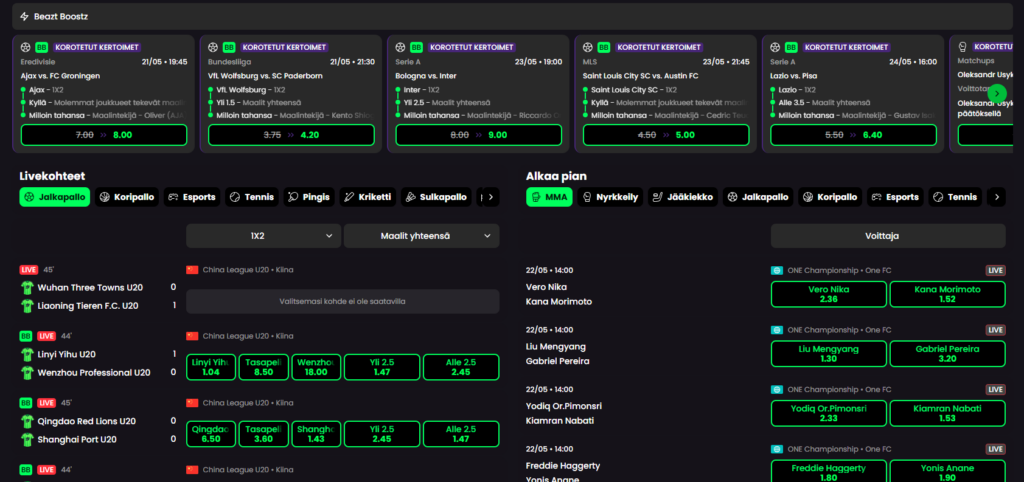Open the Pingis live tab
Image resolution: width=1024 pixels, height=482 pixels.
[310, 197]
